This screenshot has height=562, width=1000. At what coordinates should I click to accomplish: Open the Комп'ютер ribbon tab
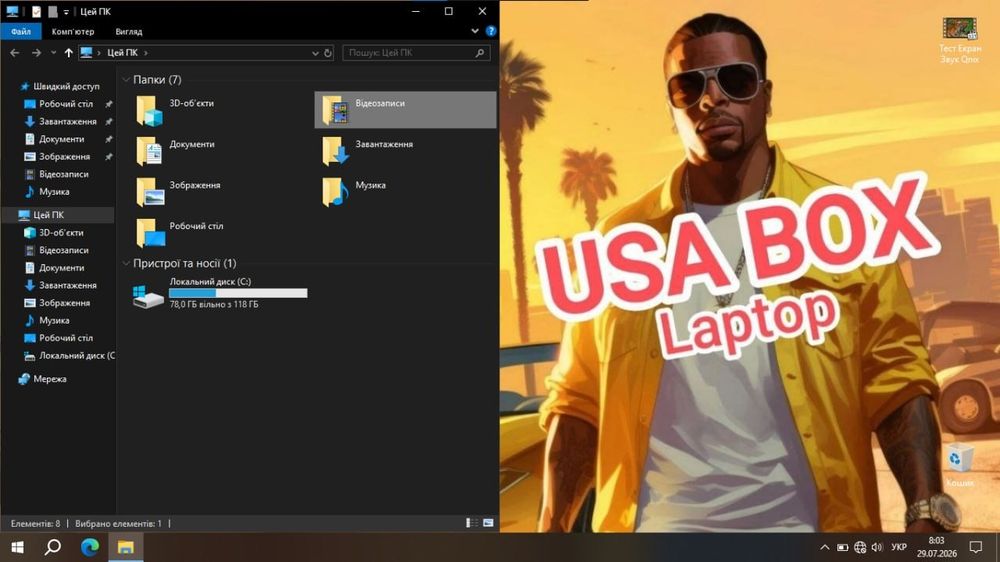73,31
